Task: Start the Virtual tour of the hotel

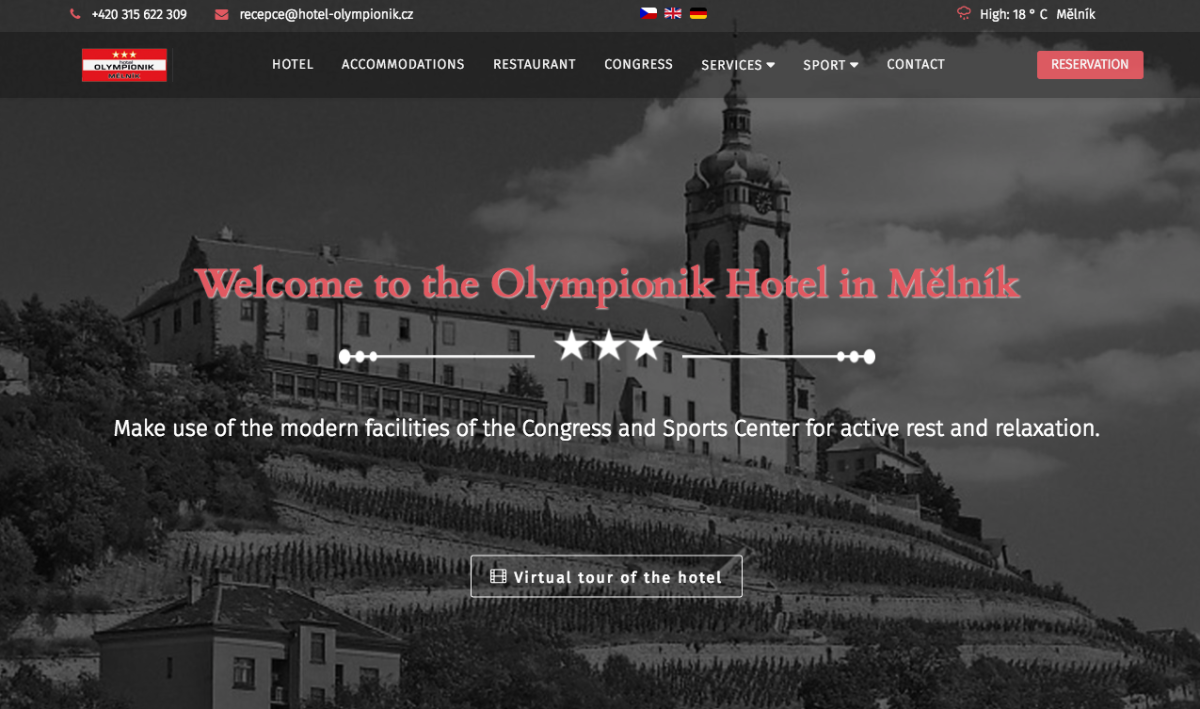Action: 606,576
